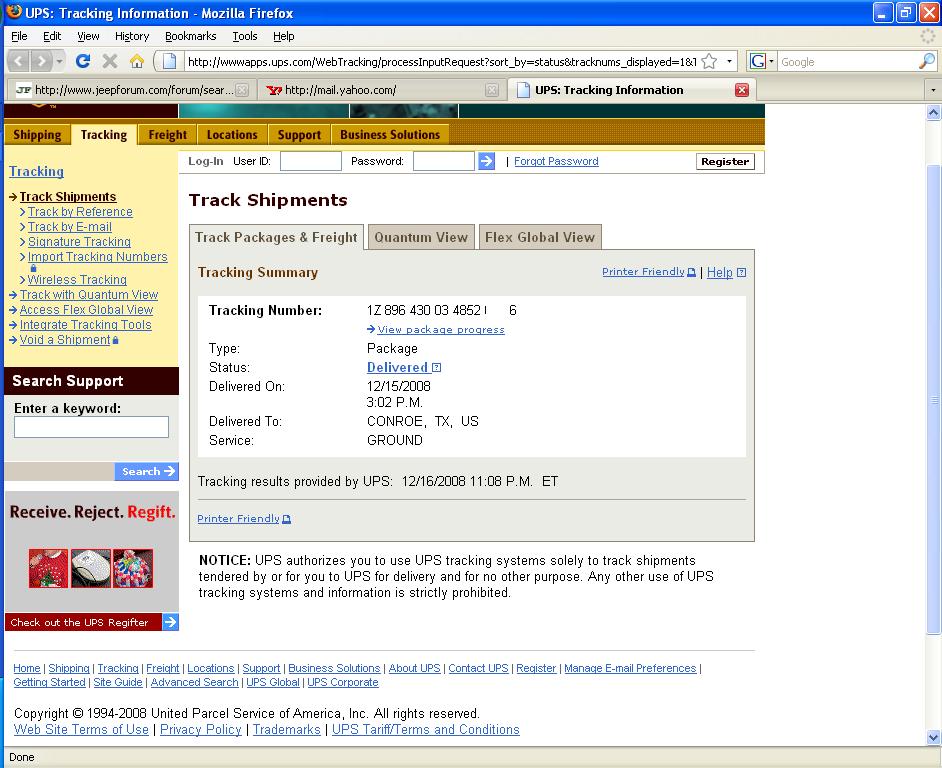Open the File menu

pos(19,36)
